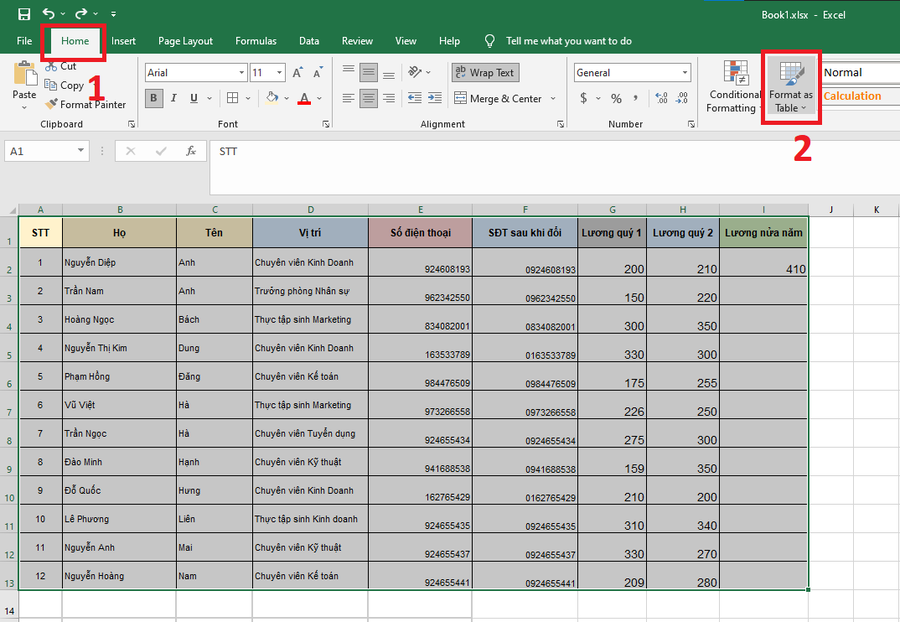Open Merge & Center dropdown arrow

553,98
